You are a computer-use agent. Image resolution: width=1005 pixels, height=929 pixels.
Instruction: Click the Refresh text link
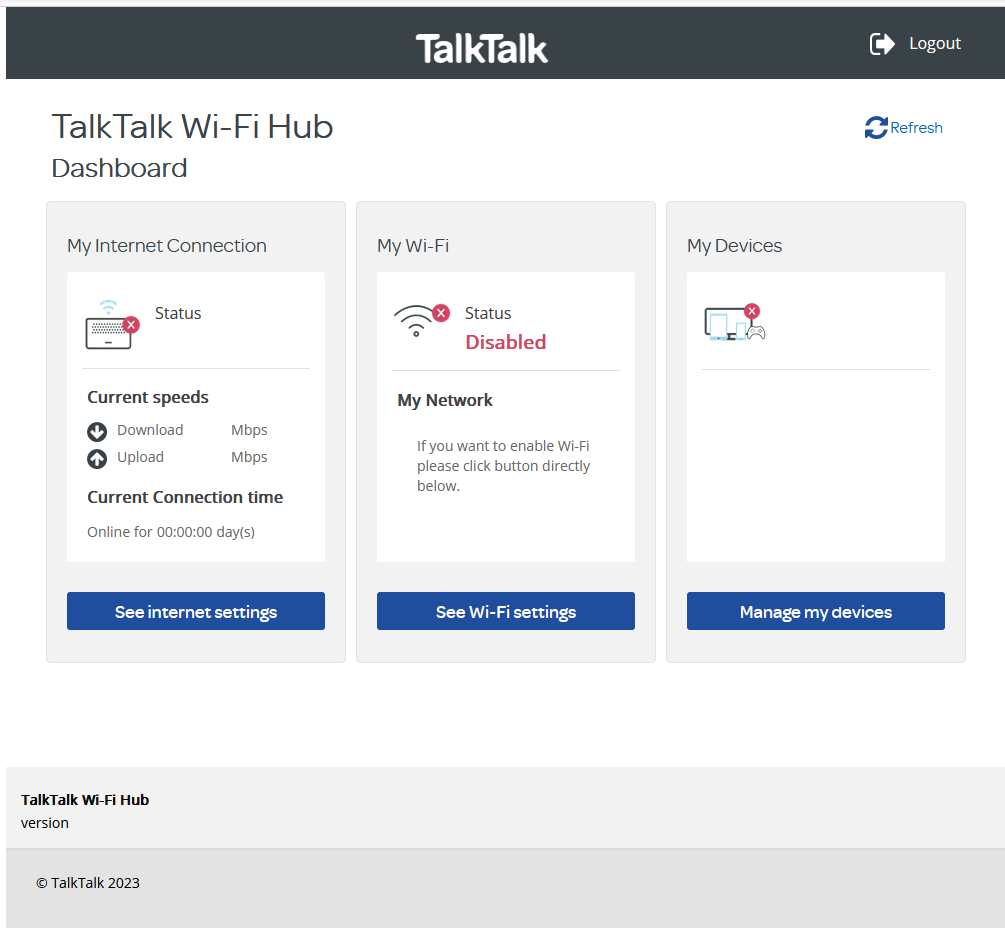(x=915, y=127)
